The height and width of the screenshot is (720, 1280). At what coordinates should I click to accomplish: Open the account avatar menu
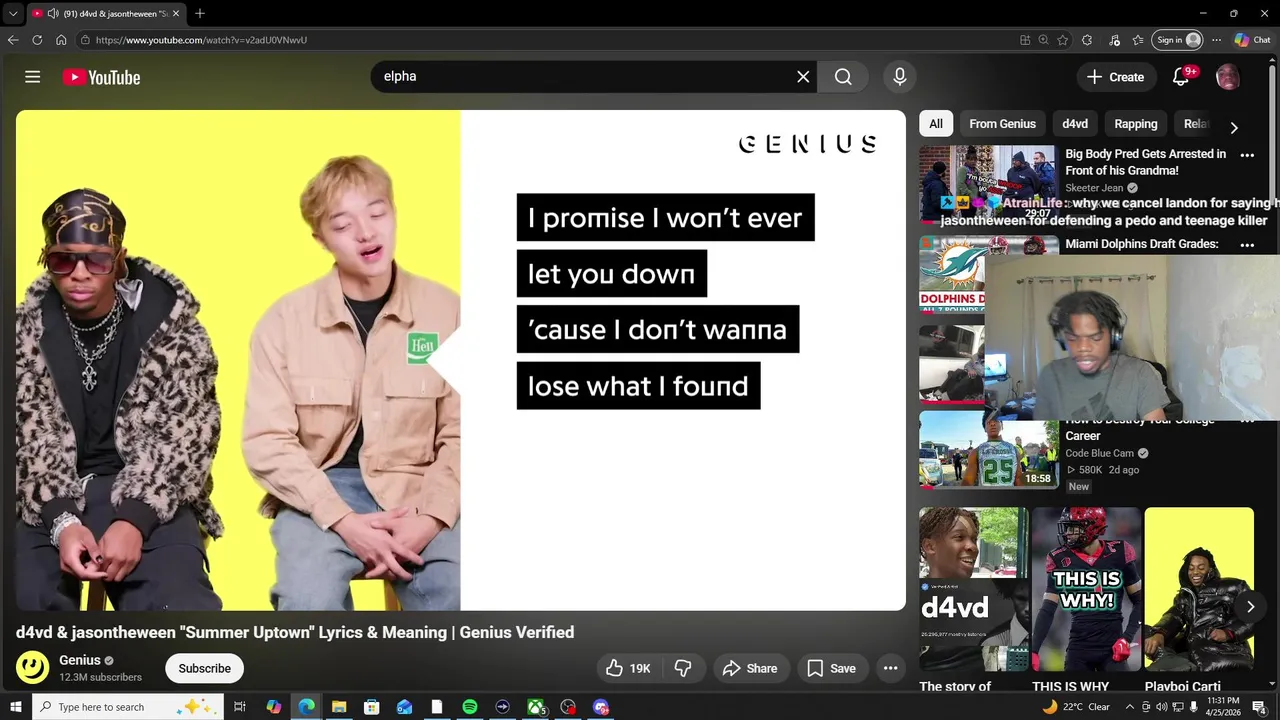(x=1228, y=77)
